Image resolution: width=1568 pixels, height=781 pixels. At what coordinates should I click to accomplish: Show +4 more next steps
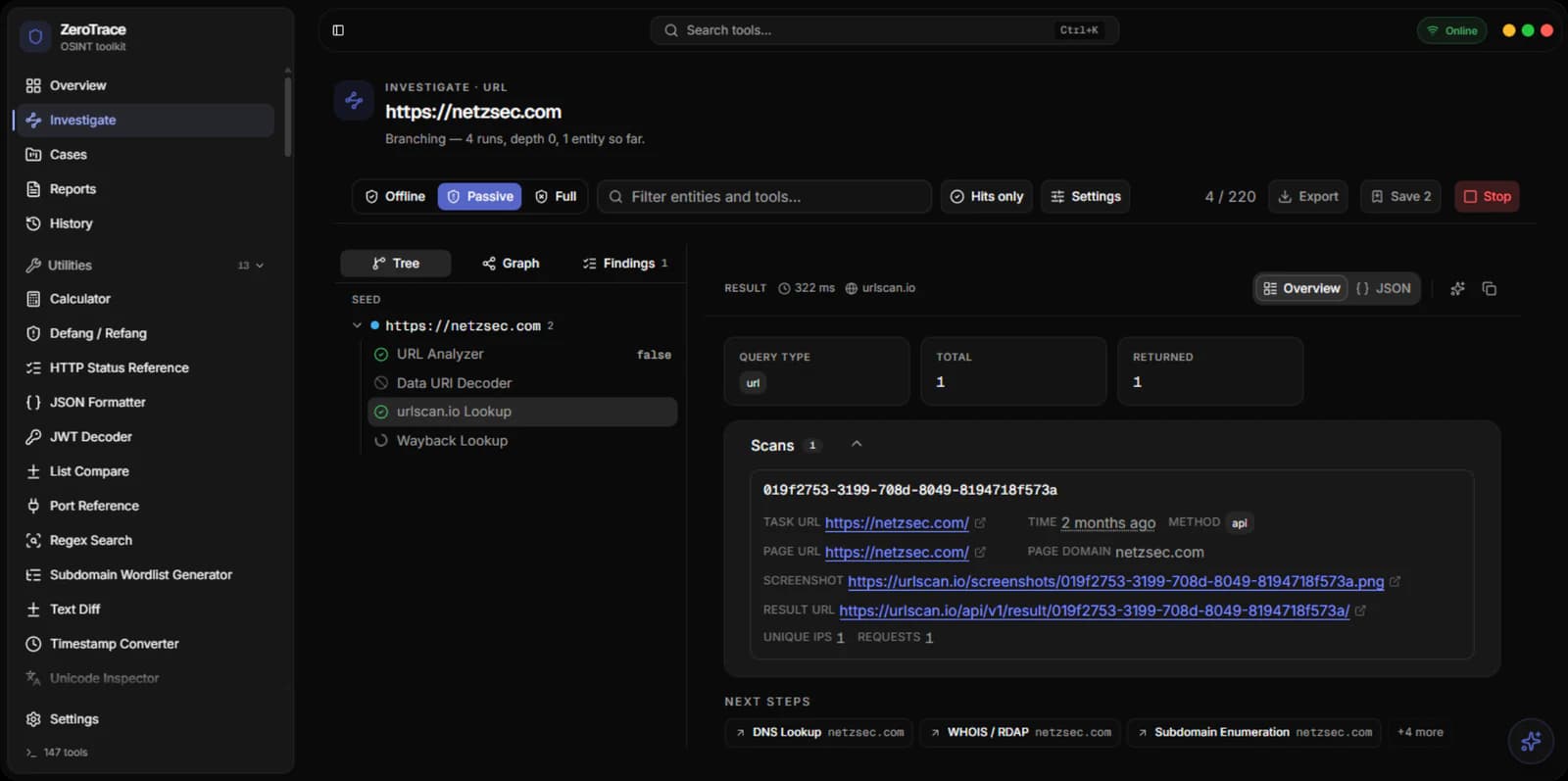click(x=1420, y=732)
